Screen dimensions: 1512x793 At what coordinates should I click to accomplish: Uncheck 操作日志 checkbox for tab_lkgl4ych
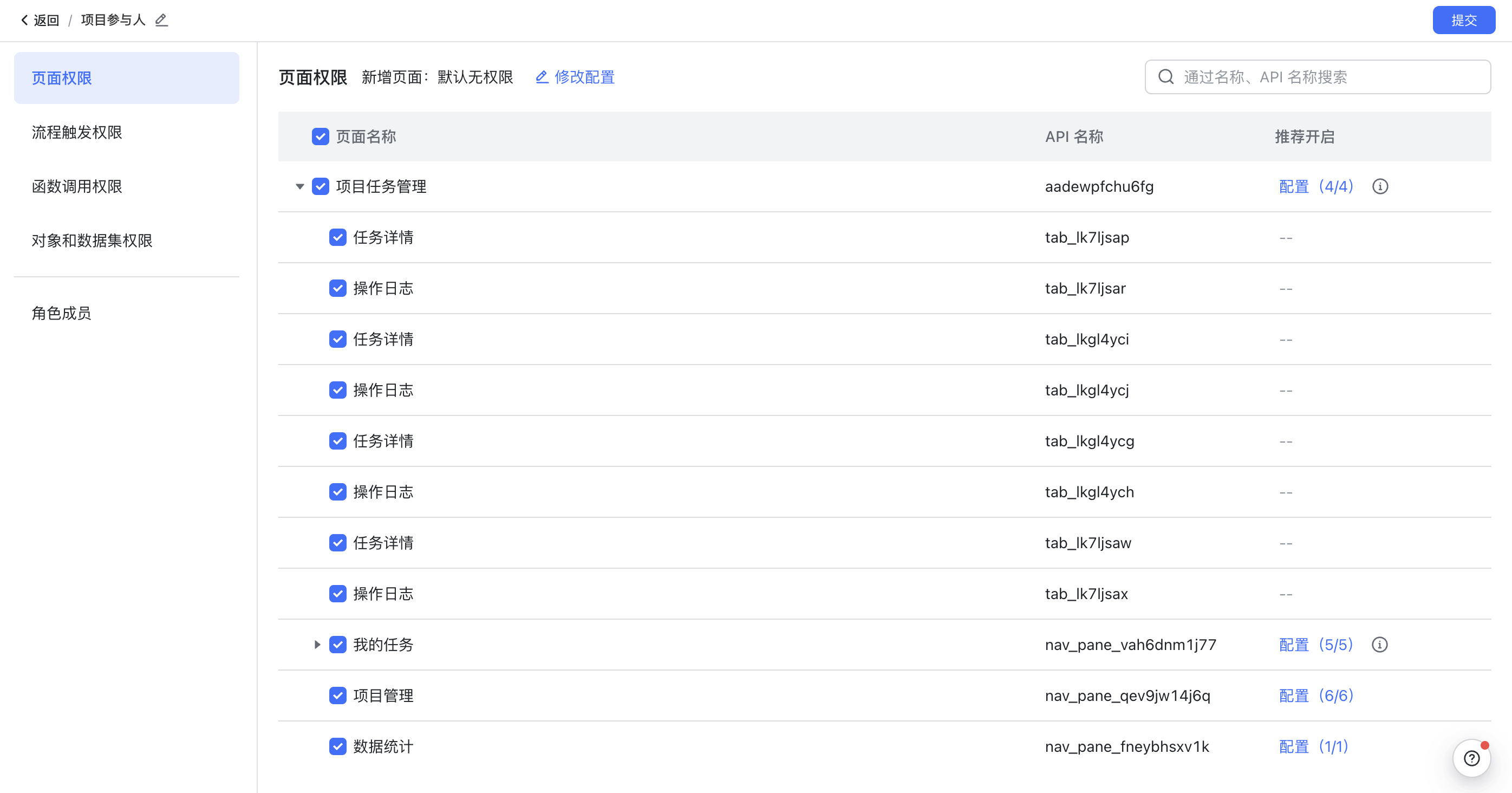tap(338, 492)
